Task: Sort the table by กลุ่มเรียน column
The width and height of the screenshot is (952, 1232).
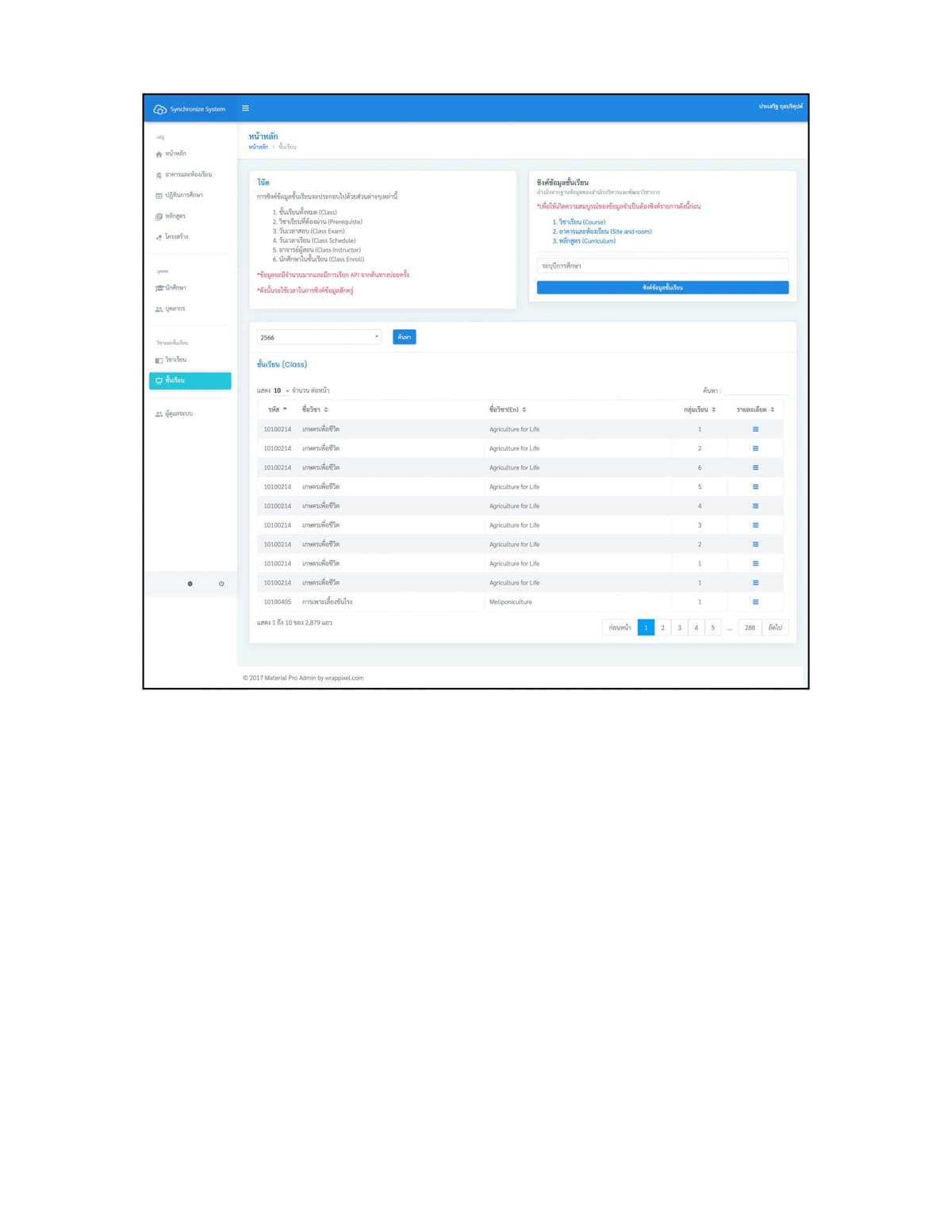Action: click(x=700, y=409)
